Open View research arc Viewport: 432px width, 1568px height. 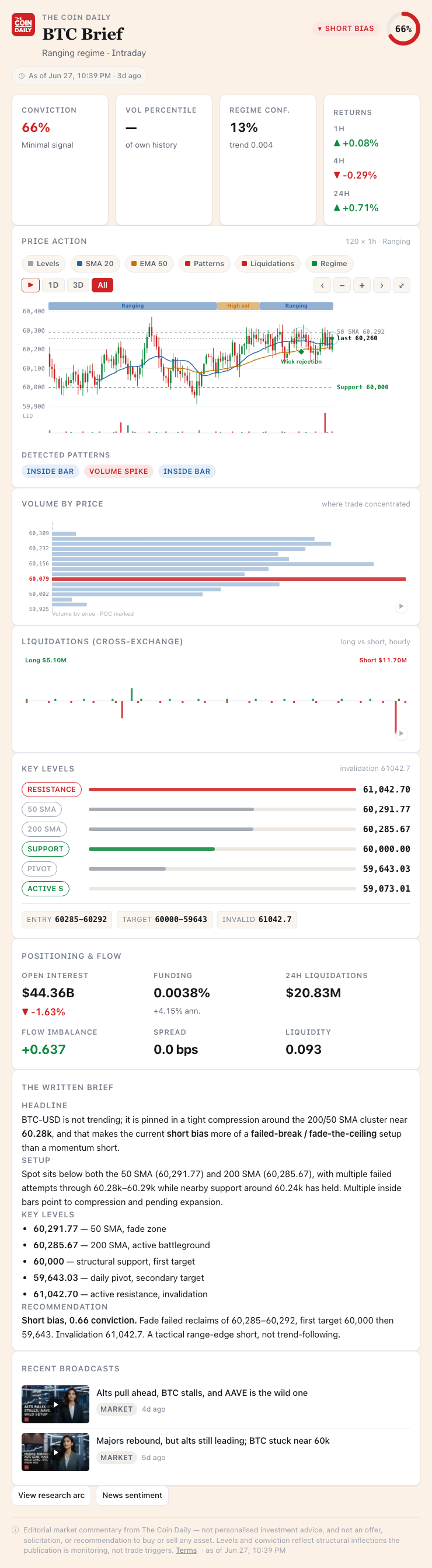point(51,1495)
